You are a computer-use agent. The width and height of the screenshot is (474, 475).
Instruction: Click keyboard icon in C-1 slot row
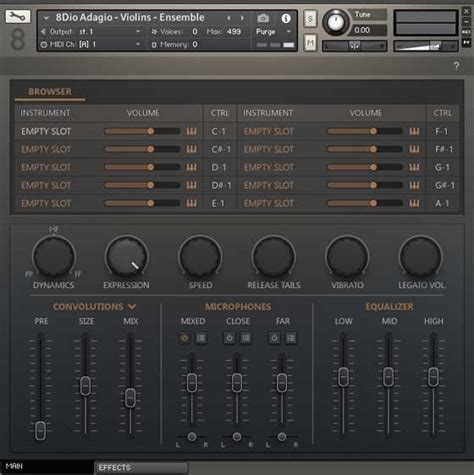(191, 131)
